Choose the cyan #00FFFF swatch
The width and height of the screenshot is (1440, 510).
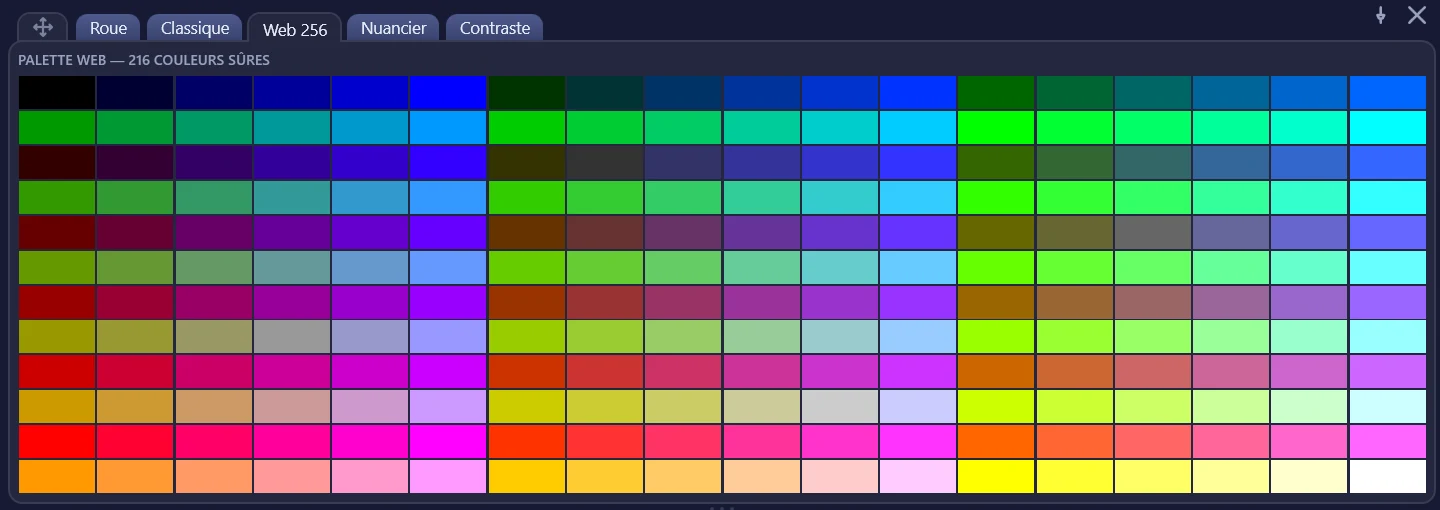click(x=1388, y=127)
